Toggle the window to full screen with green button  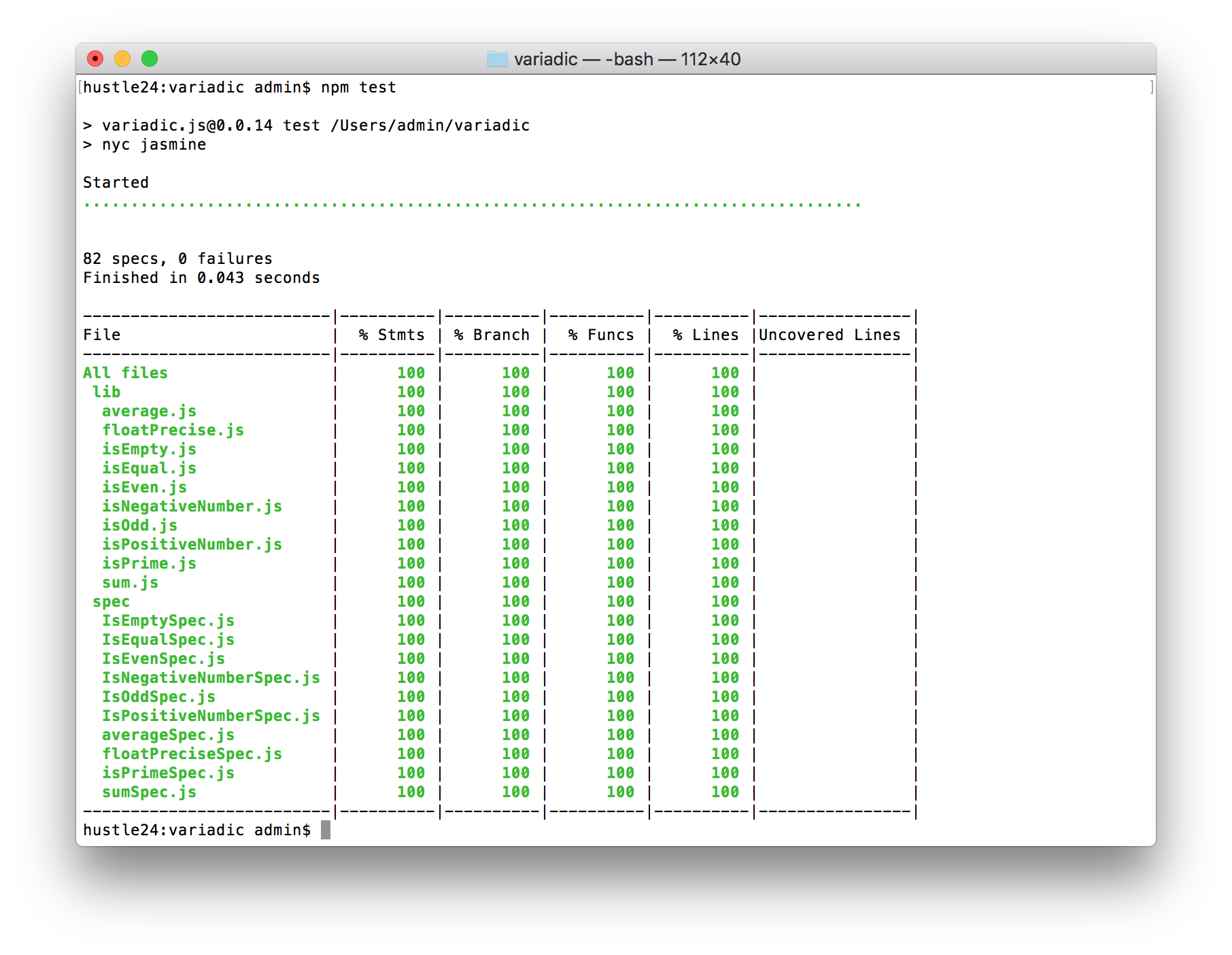click(150, 59)
